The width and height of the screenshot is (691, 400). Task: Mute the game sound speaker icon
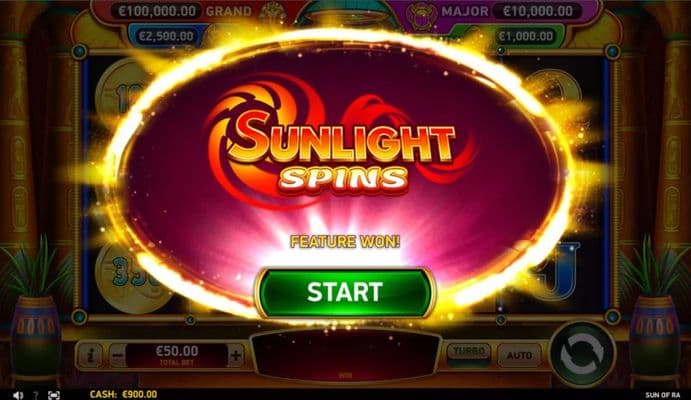pos(18,395)
